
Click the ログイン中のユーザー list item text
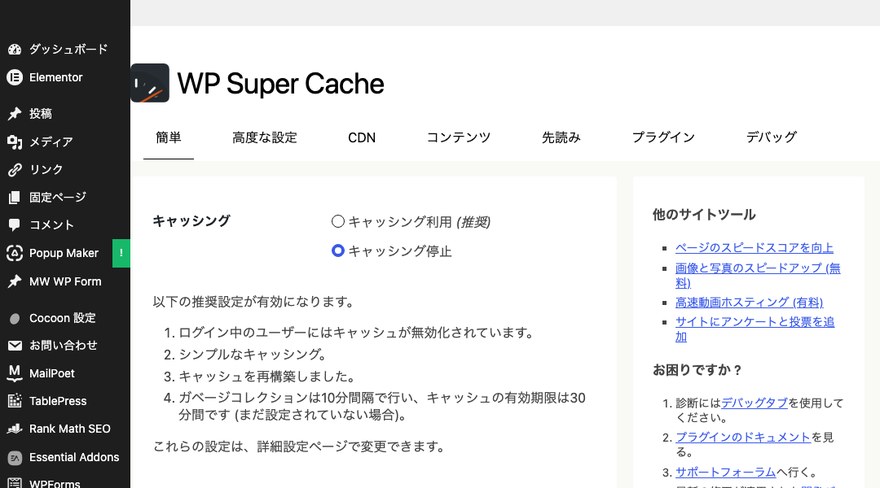[x=356, y=333]
